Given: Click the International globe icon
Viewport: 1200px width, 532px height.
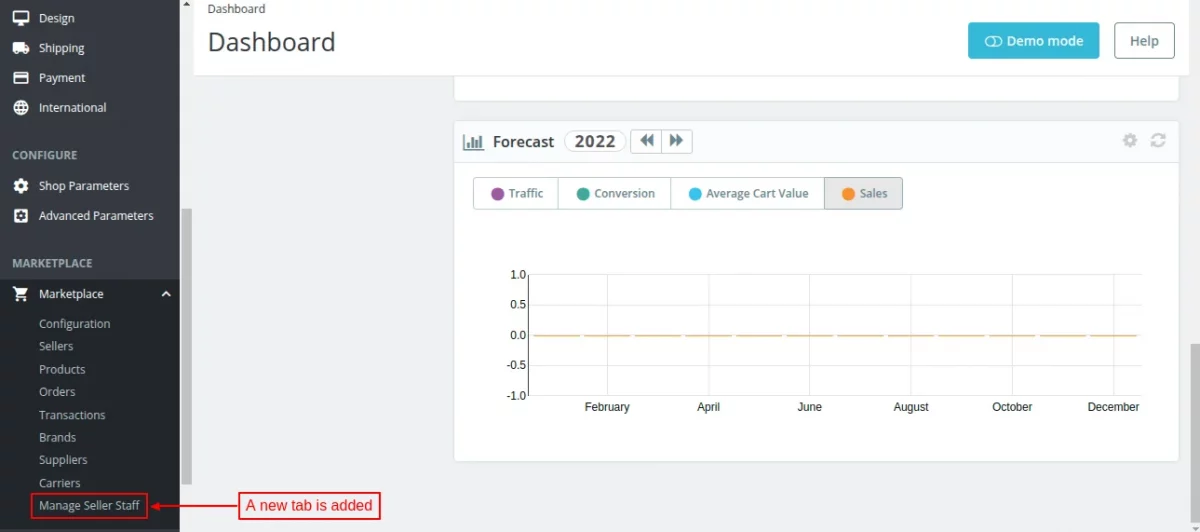Looking at the screenshot, I should [20, 108].
